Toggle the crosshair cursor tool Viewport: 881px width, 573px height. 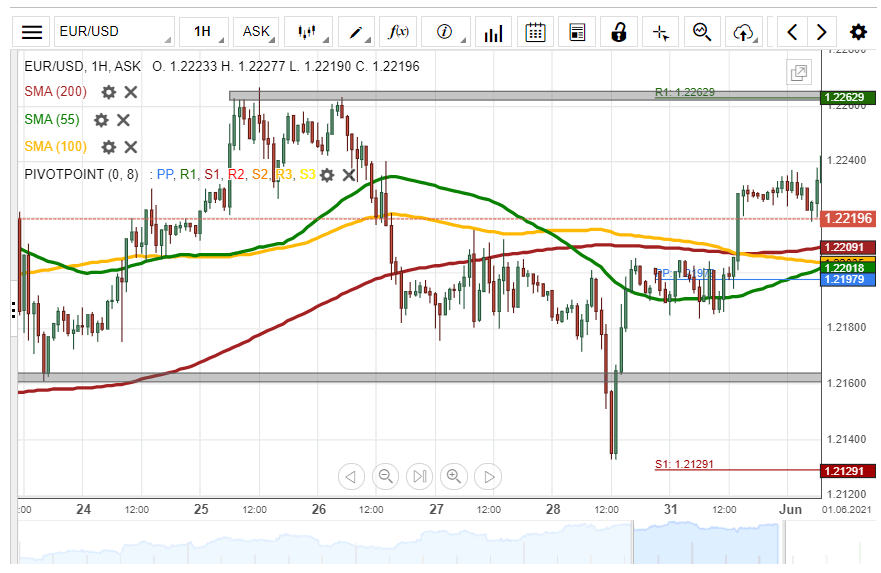click(660, 32)
